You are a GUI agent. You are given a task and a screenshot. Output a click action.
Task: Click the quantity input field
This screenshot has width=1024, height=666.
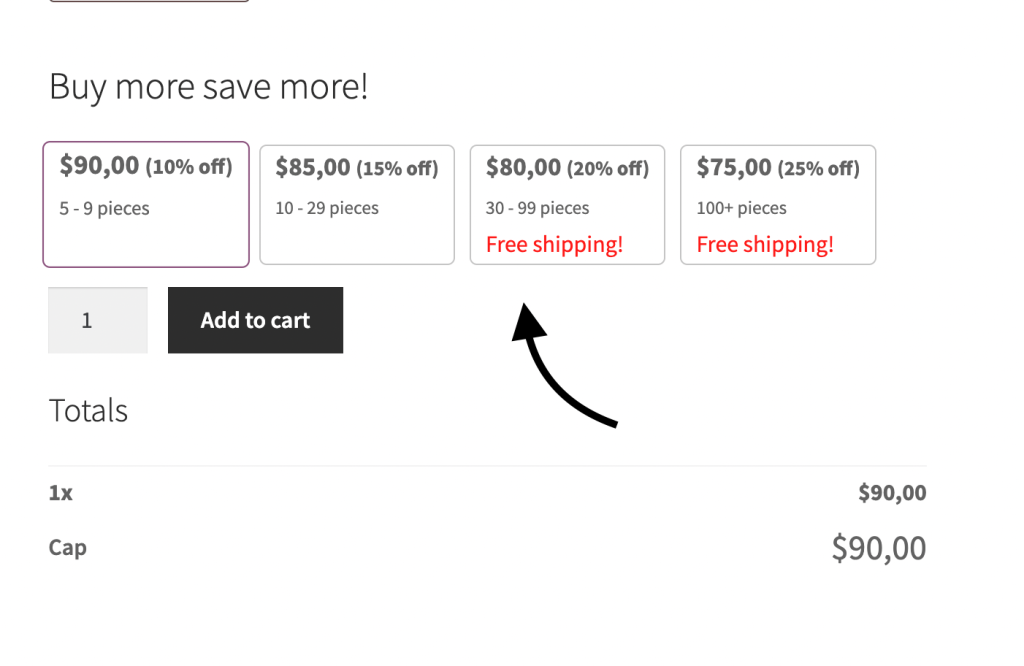(98, 320)
